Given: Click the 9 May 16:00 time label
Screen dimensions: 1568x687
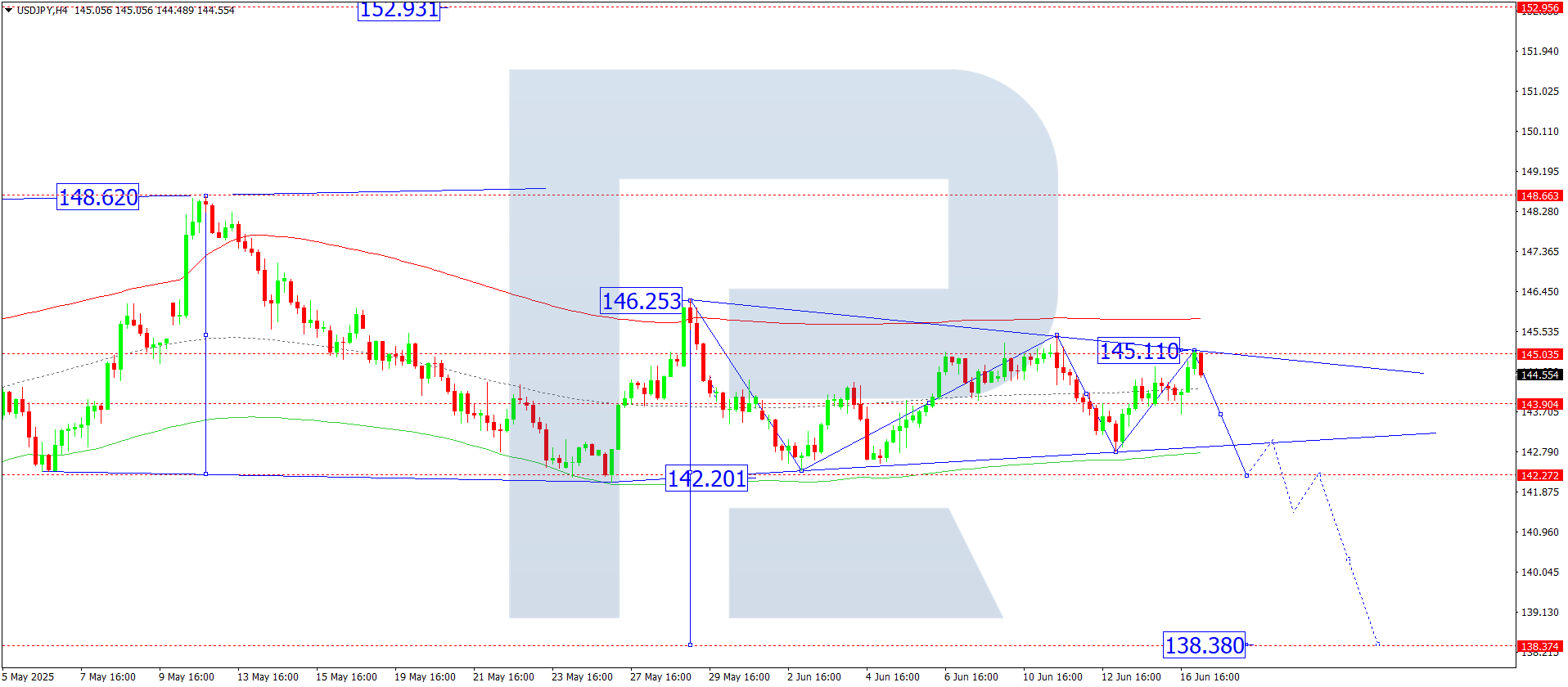Looking at the screenshot, I should point(187,676).
